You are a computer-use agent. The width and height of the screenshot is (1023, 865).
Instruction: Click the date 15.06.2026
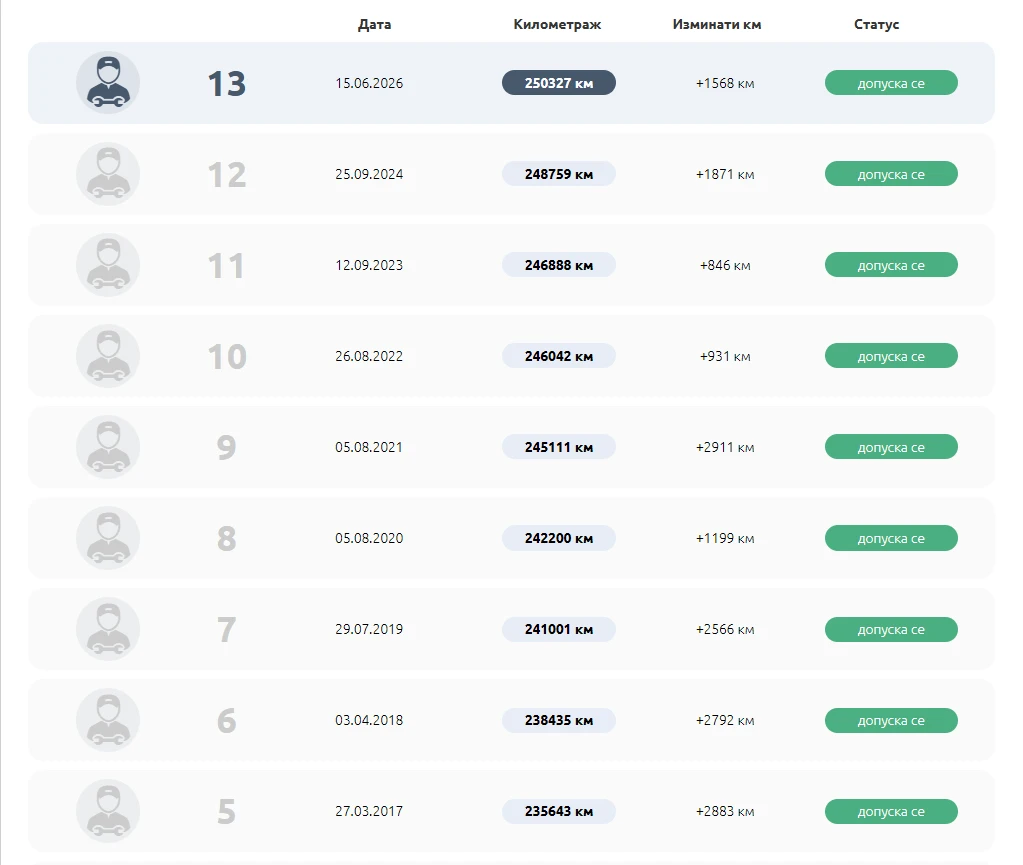point(369,83)
